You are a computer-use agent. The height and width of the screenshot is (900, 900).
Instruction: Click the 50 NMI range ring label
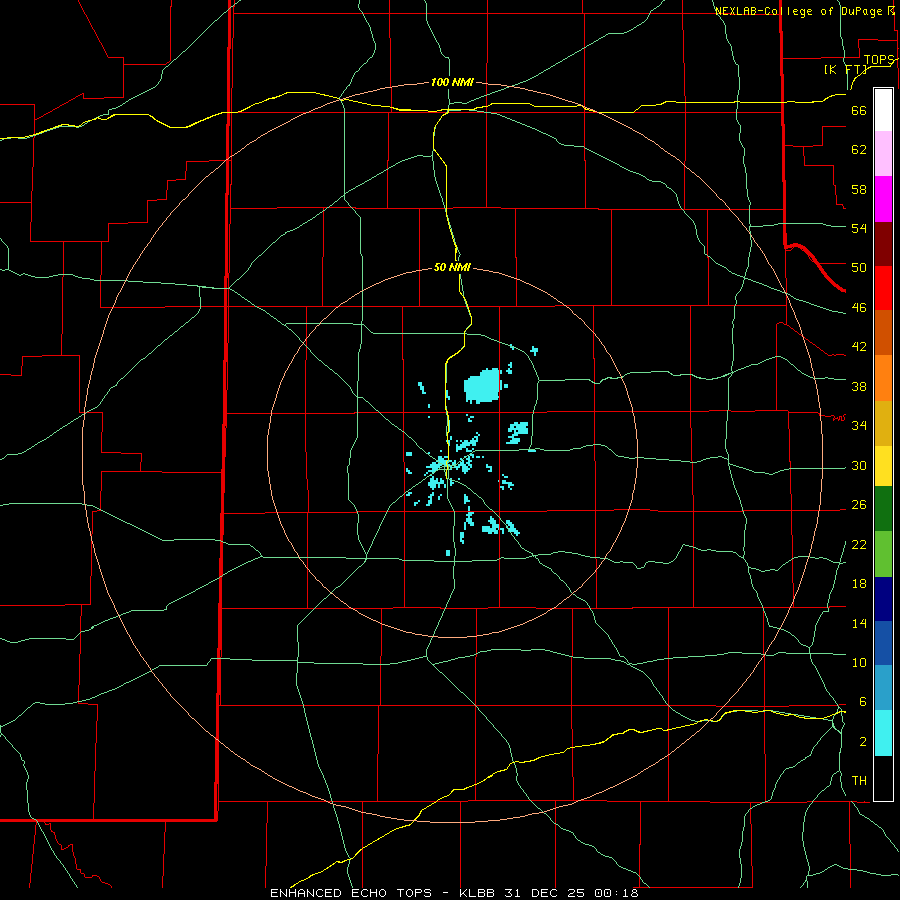(x=452, y=267)
